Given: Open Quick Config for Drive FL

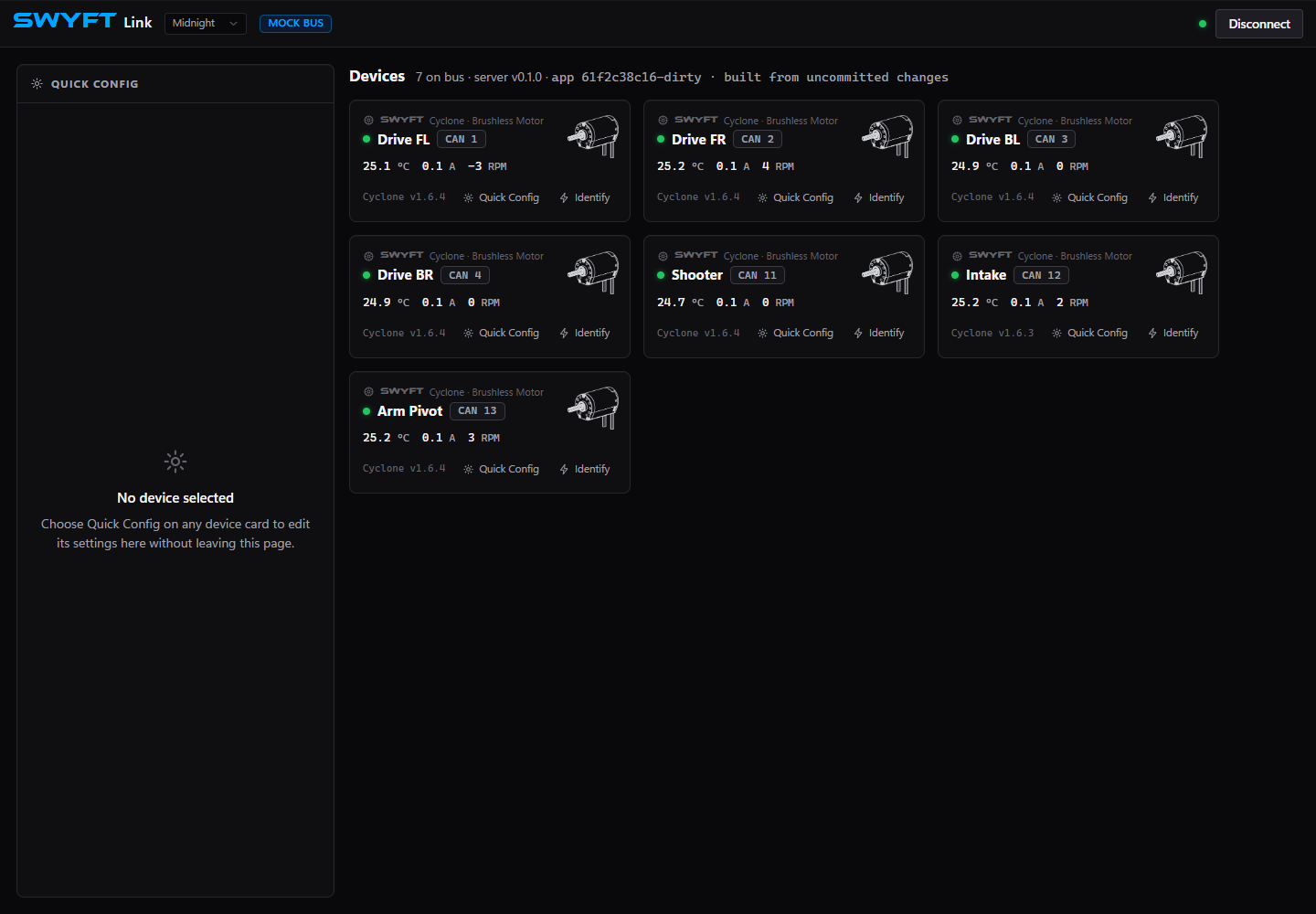Looking at the screenshot, I should point(502,197).
